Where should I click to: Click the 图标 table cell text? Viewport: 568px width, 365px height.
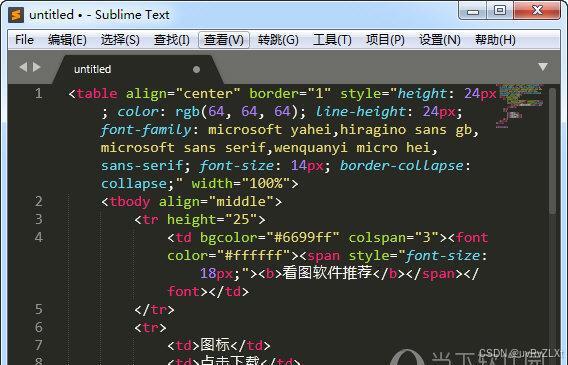coord(215,345)
